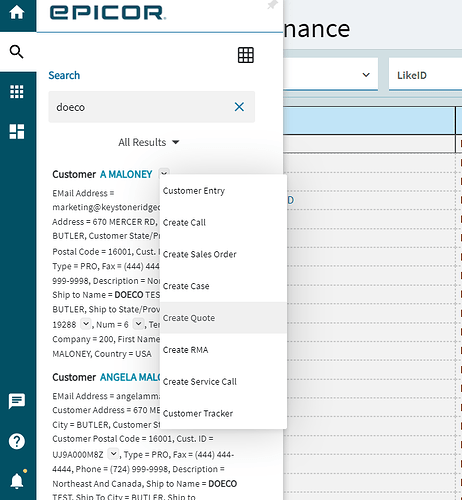Open the ANGELA MAL customer link
The height and width of the screenshot is (500, 462).
click(130, 377)
